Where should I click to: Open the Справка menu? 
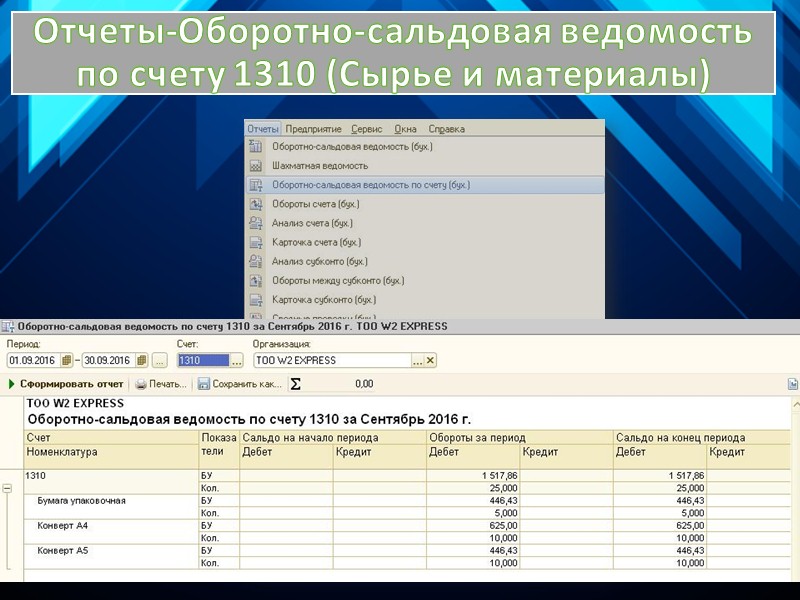446,129
